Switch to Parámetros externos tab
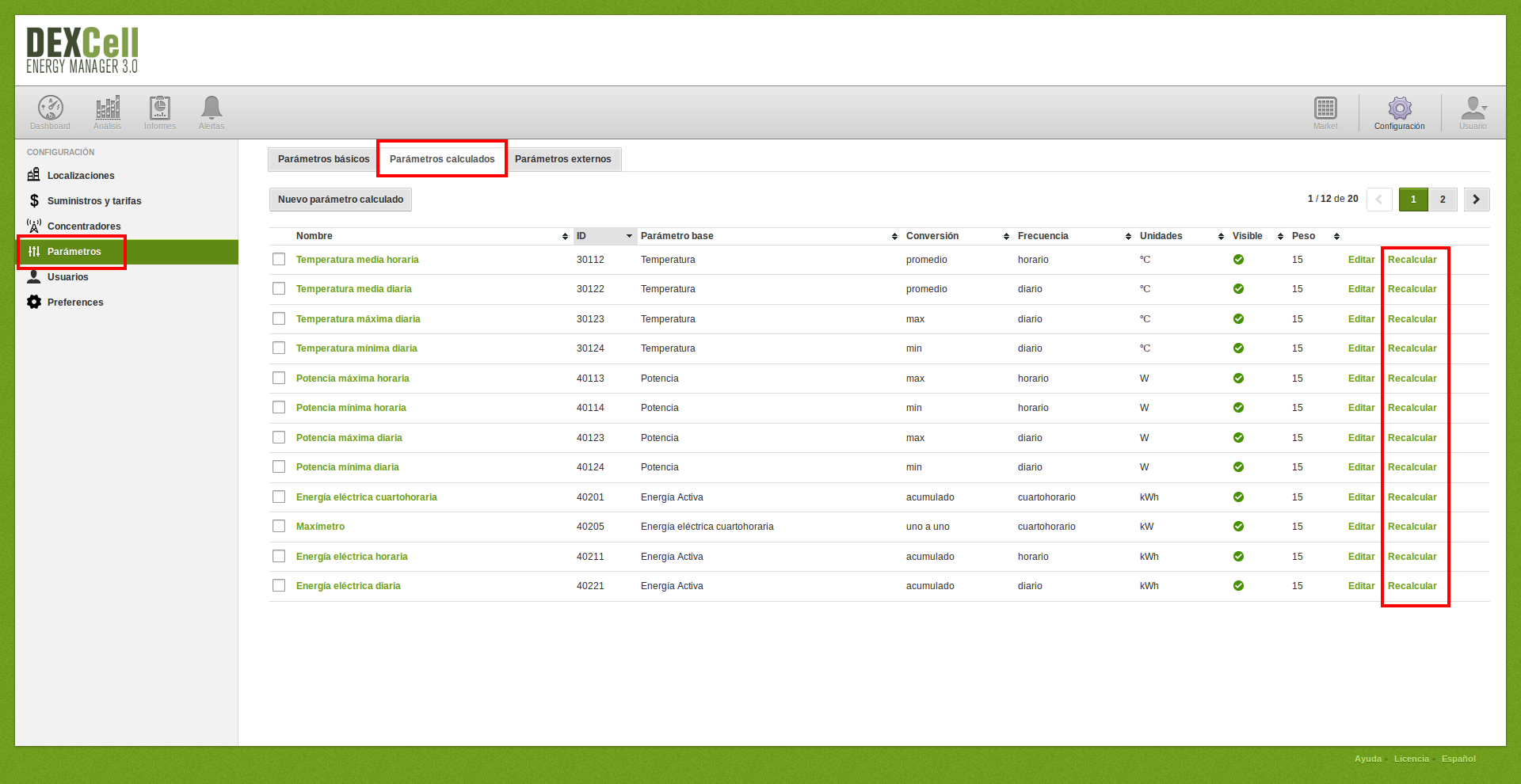Screen dimensions: 1521x784 click(563, 159)
